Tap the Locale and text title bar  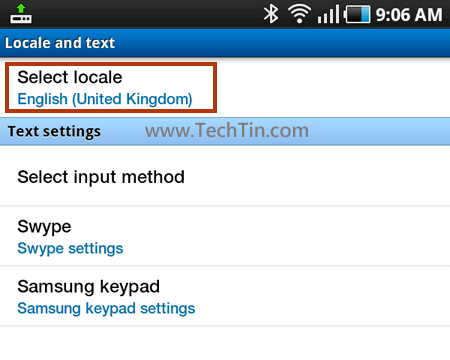[x=225, y=43]
